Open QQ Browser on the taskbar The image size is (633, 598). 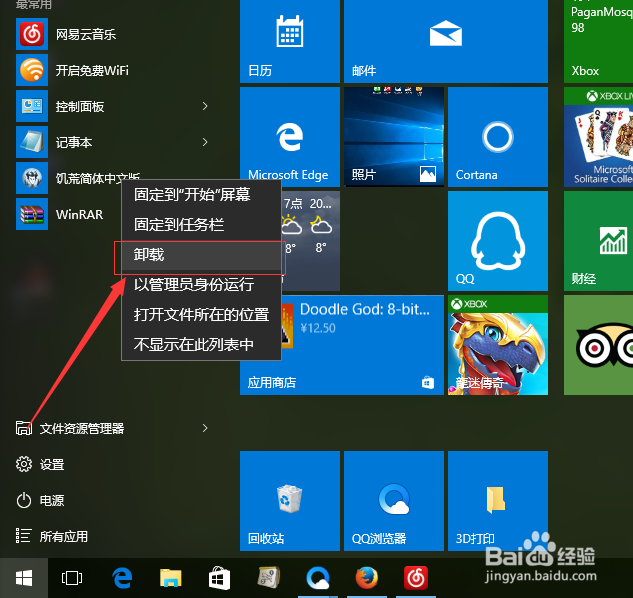pos(318,578)
